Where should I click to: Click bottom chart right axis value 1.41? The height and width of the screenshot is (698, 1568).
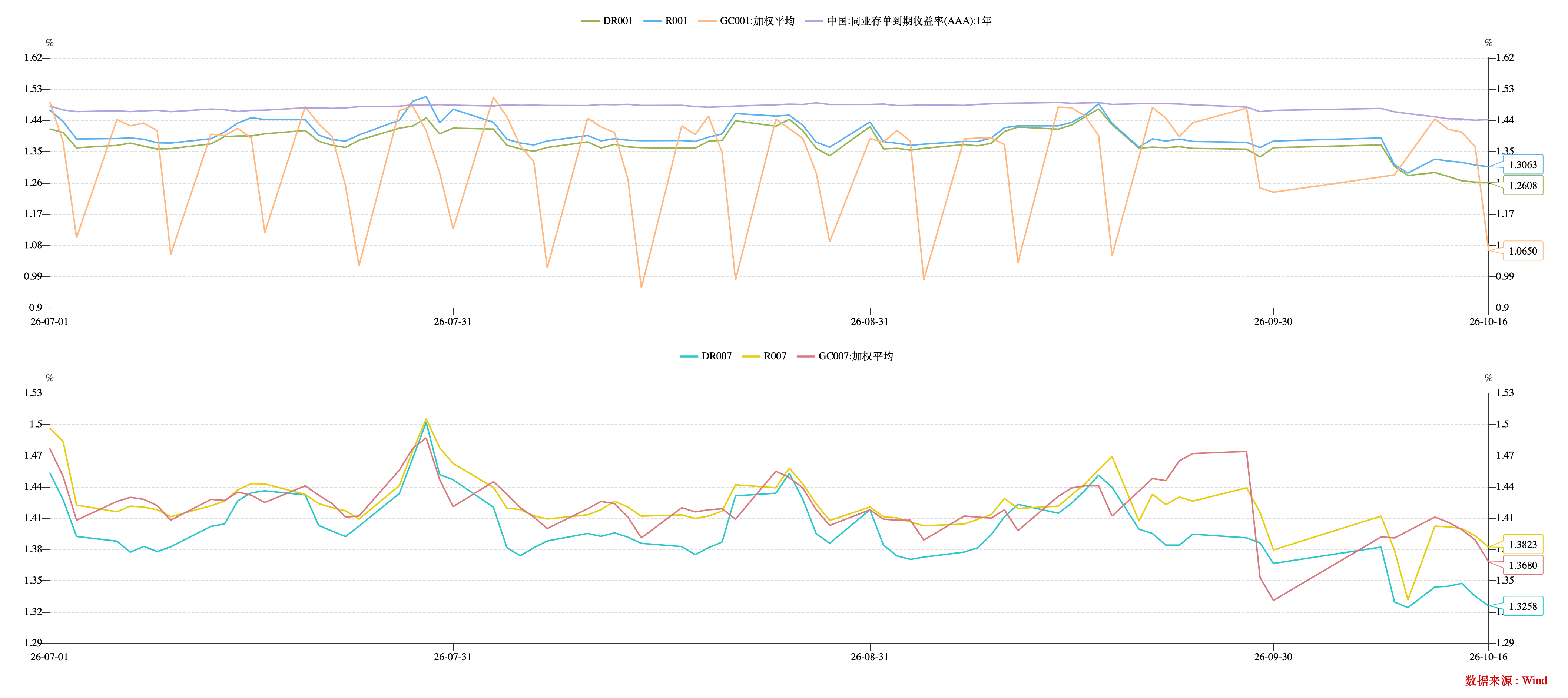tap(1505, 518)
